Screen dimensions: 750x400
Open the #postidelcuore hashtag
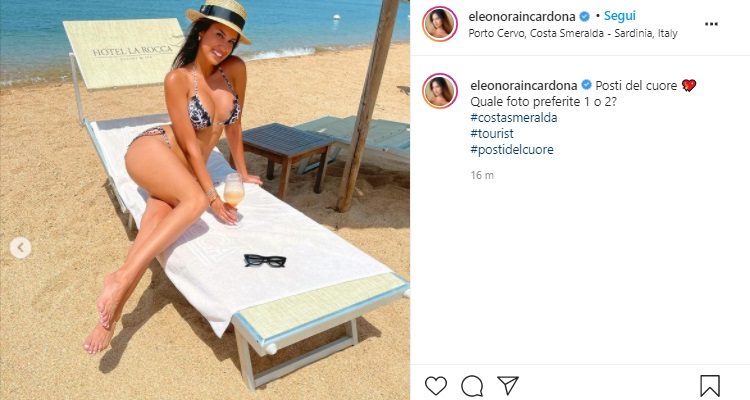point(512,149)
